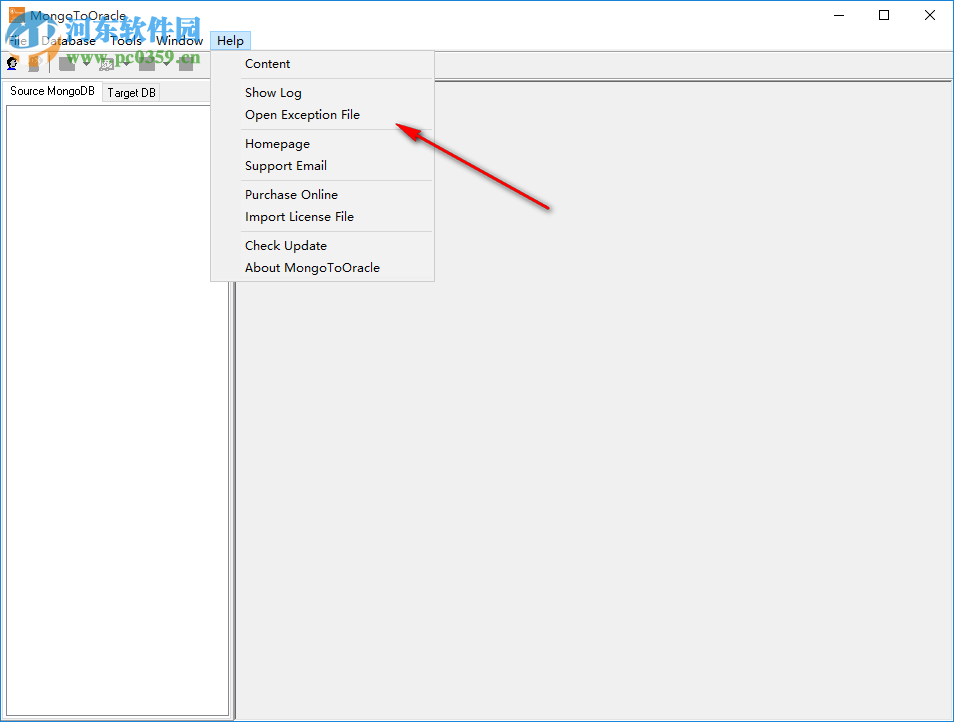The height and width of the screenshot is (722, 954).
Task: Switch to the Target DB tab
Action: [131, 92]
